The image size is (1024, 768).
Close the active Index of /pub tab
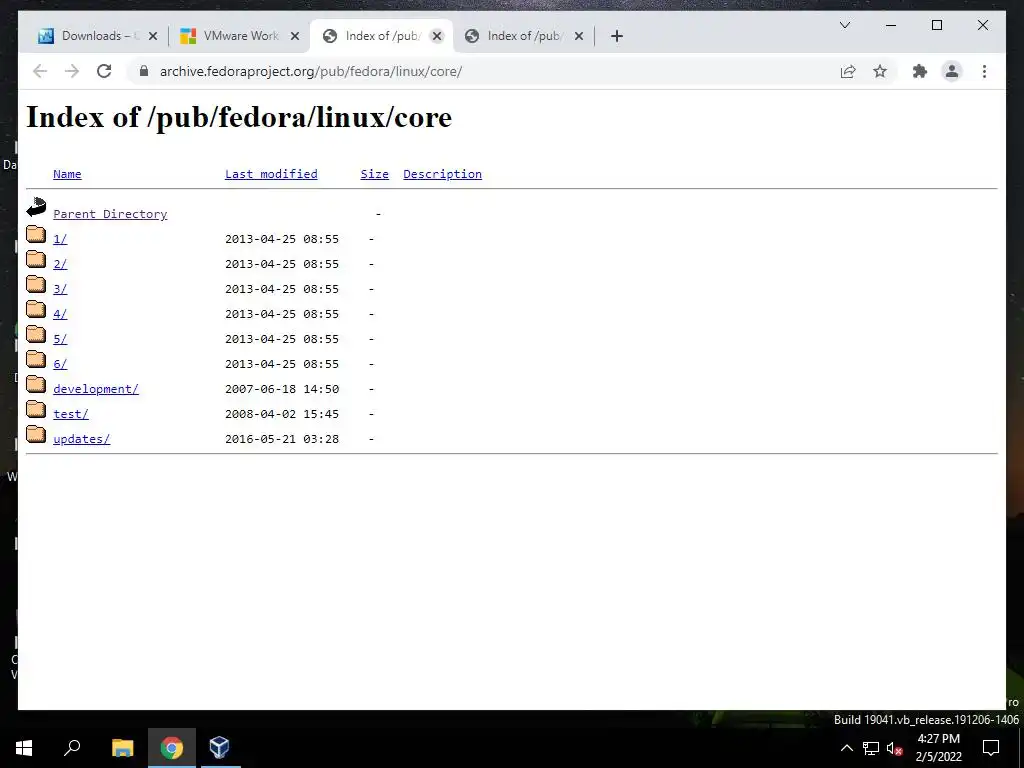point(437,36)
